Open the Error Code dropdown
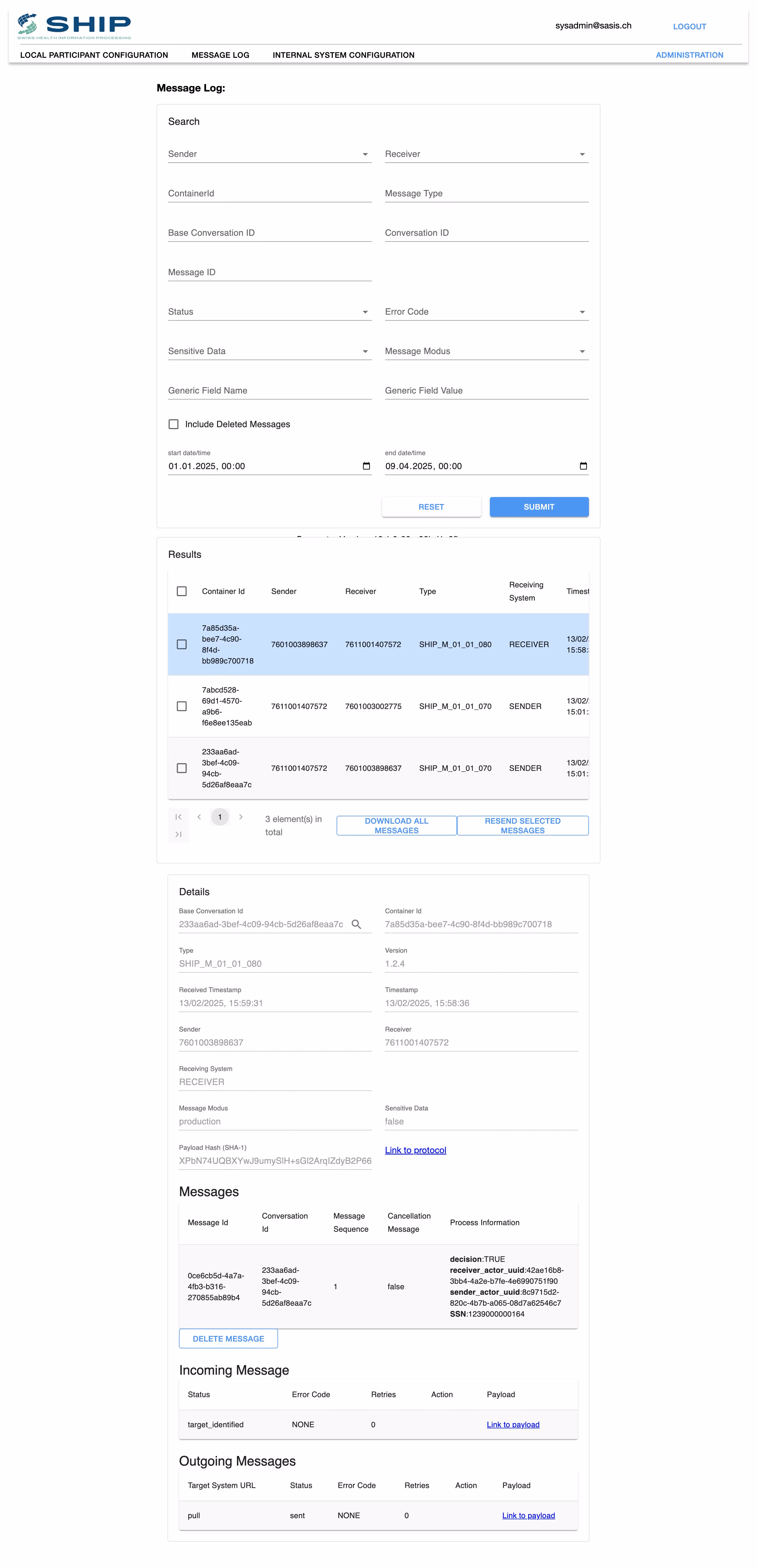Screen dimensions: 757x1568 [487, 312]
